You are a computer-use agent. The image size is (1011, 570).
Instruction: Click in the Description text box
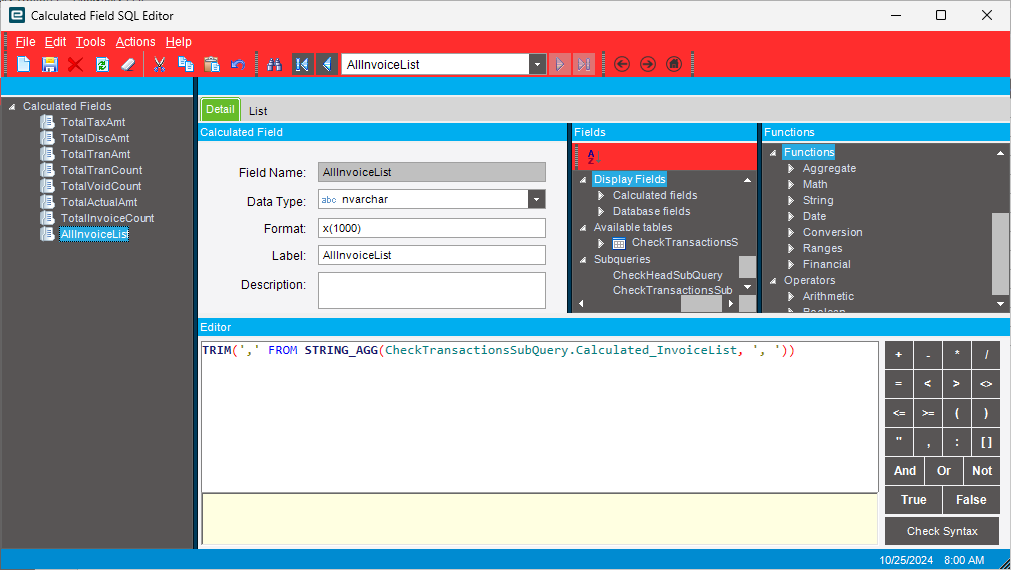click(x=431, y=290)
